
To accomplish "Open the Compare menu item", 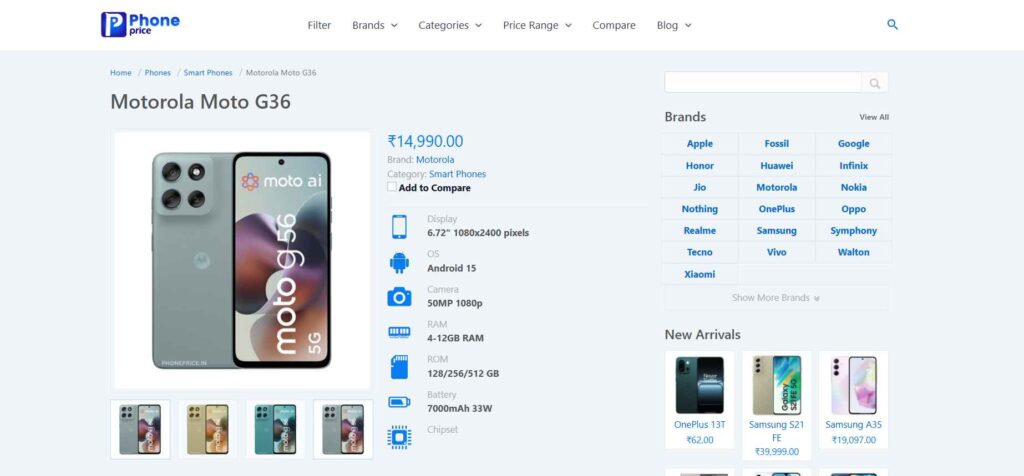I will pos(614,25).
